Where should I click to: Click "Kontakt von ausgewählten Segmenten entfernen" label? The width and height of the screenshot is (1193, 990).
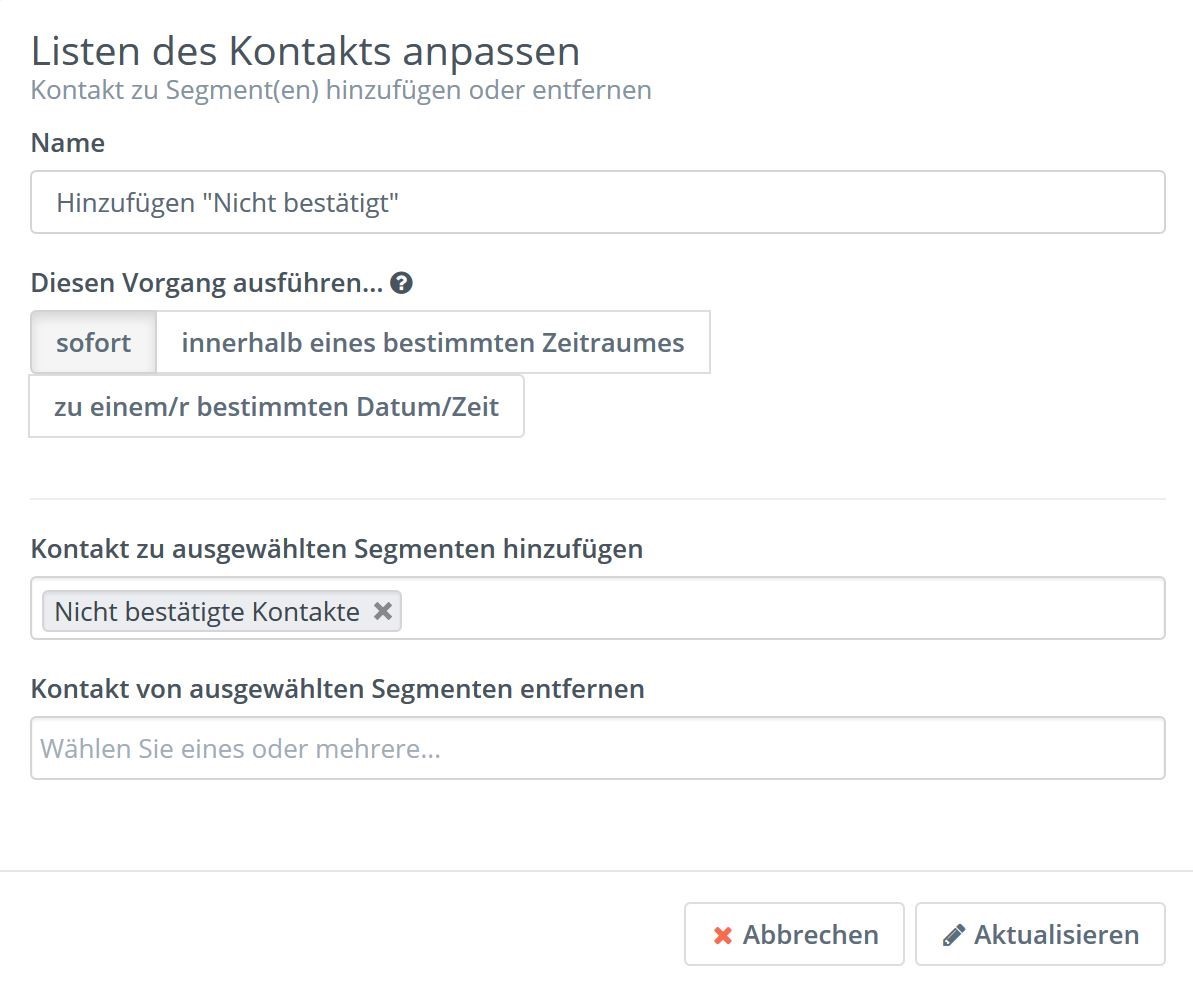tap(337, 689)
